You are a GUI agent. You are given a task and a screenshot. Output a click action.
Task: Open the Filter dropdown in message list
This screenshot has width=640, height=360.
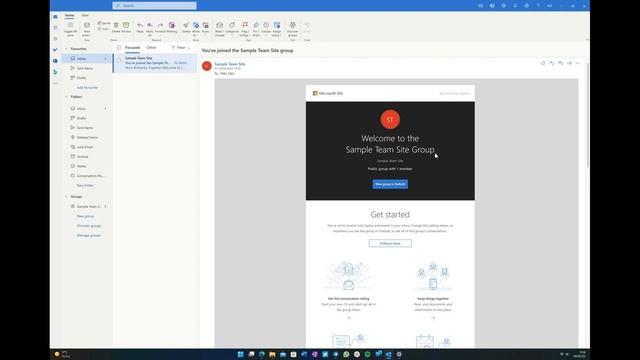point(180,48)
